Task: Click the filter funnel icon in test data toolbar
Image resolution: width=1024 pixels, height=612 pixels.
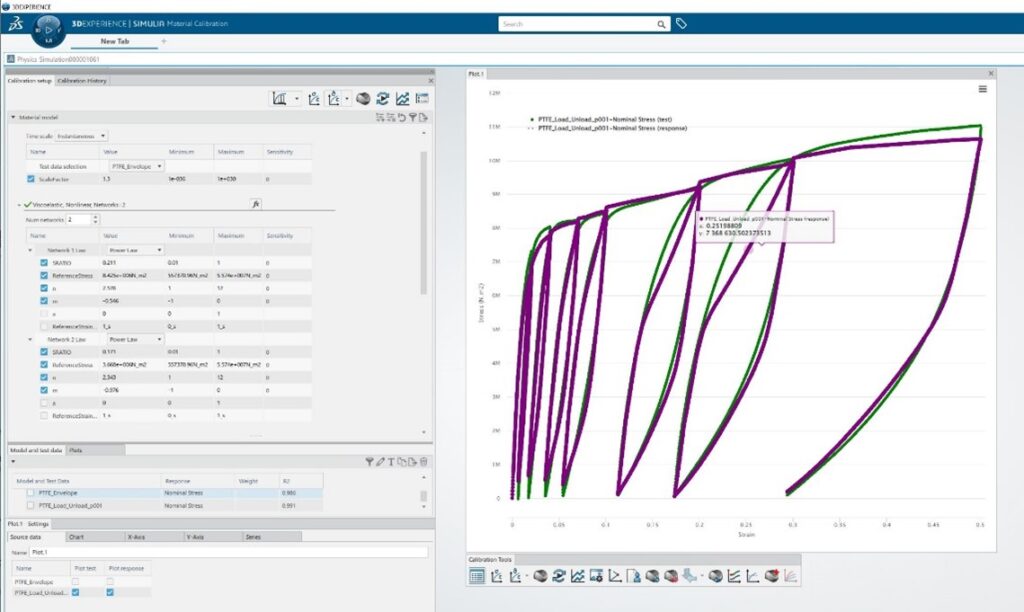Action: click(369, 461)
